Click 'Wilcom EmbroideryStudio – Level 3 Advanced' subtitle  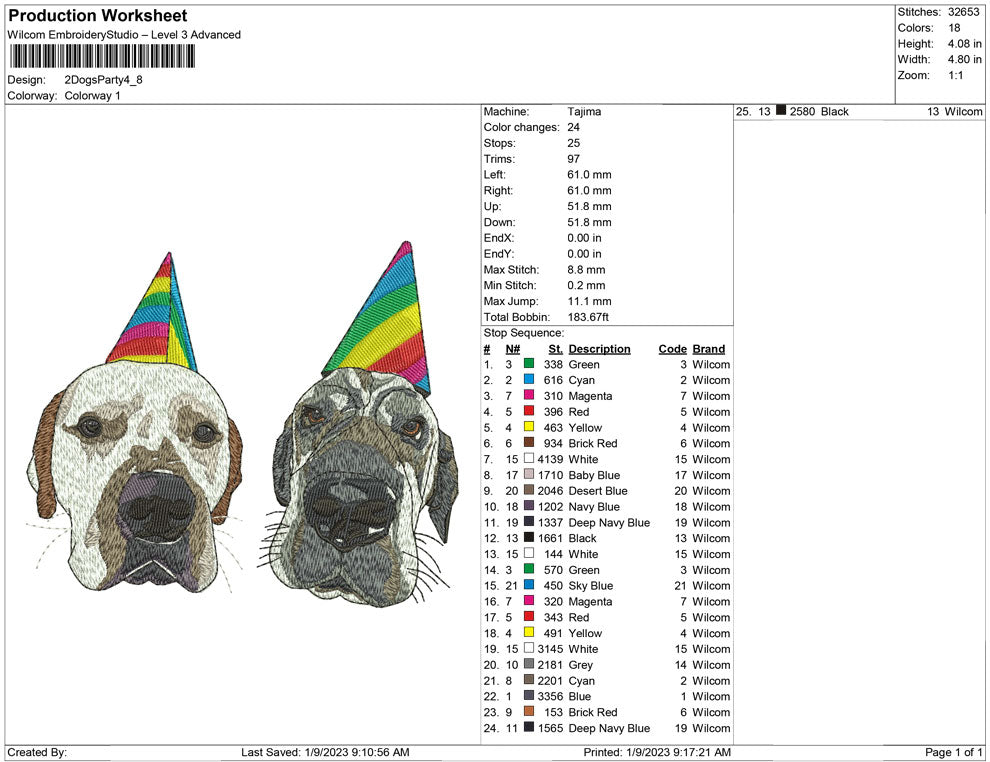[x=124, y=35]
